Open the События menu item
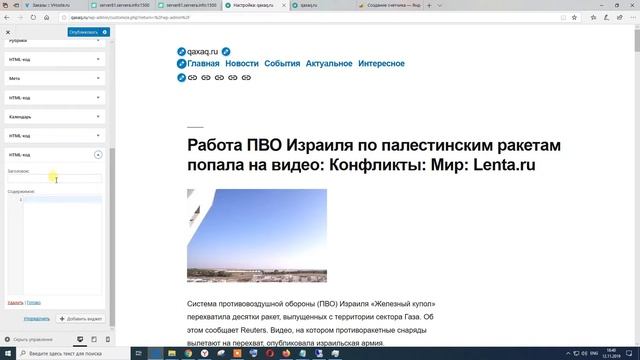Image resolution: width=640 pixels, height=360 pixels. point(282,64)
